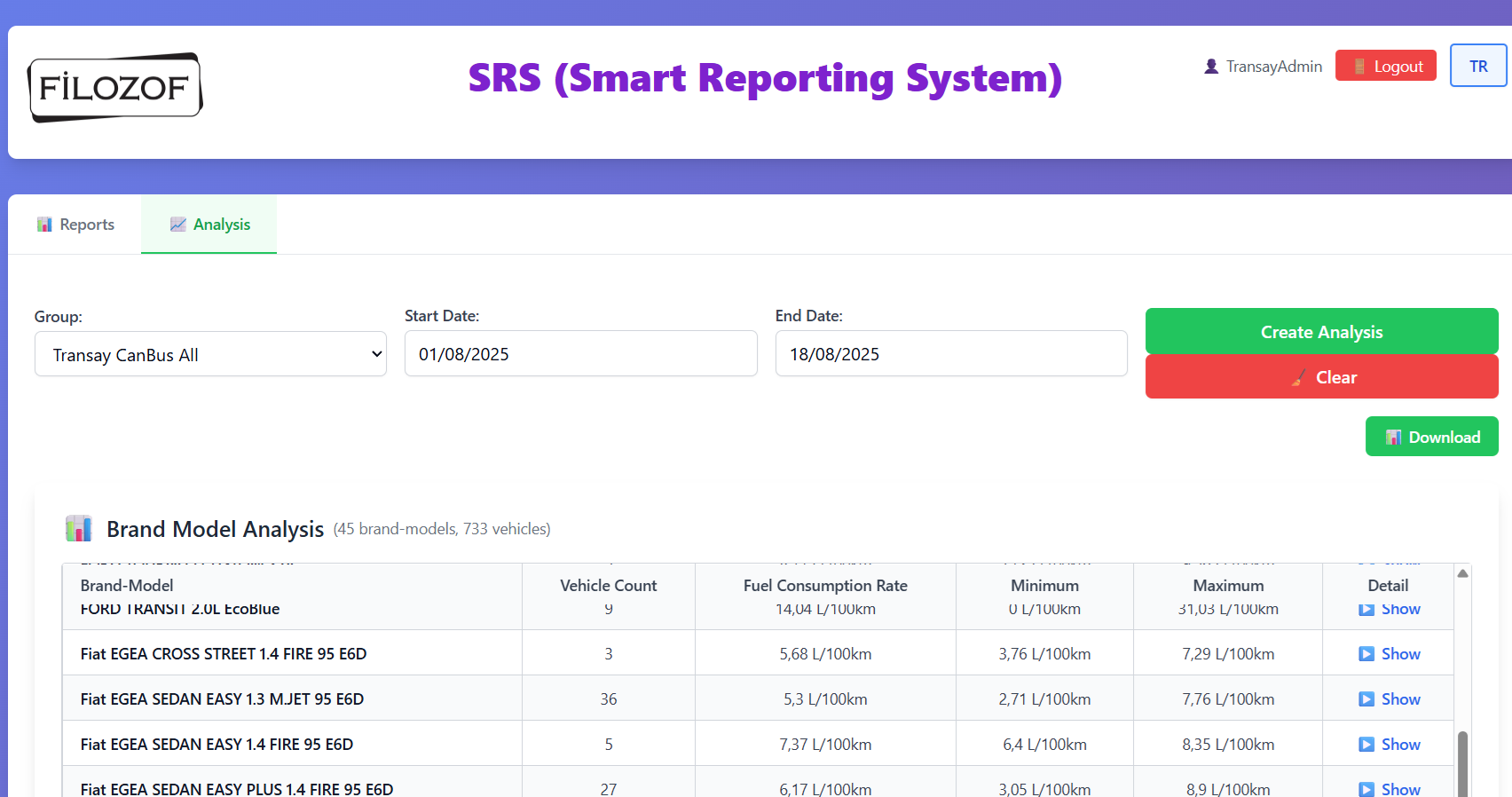1512x797 pixels.
Task: Click the Detail column header
Action: (x=1388, y=585)
